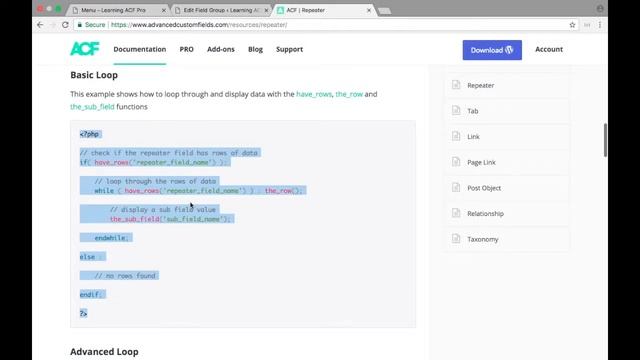Click the ACF logo
Viewport: 640px width, 360px height.
coord(84,49)
